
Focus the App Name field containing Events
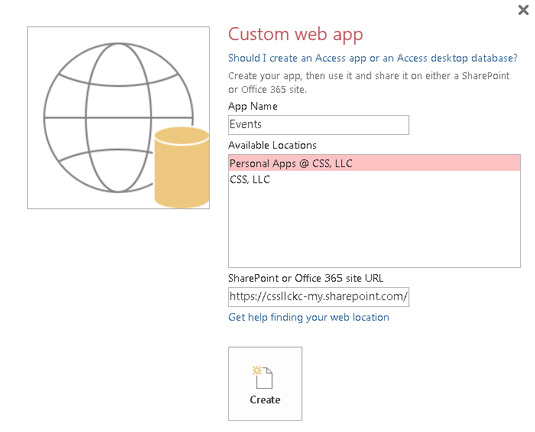(318, 125)
